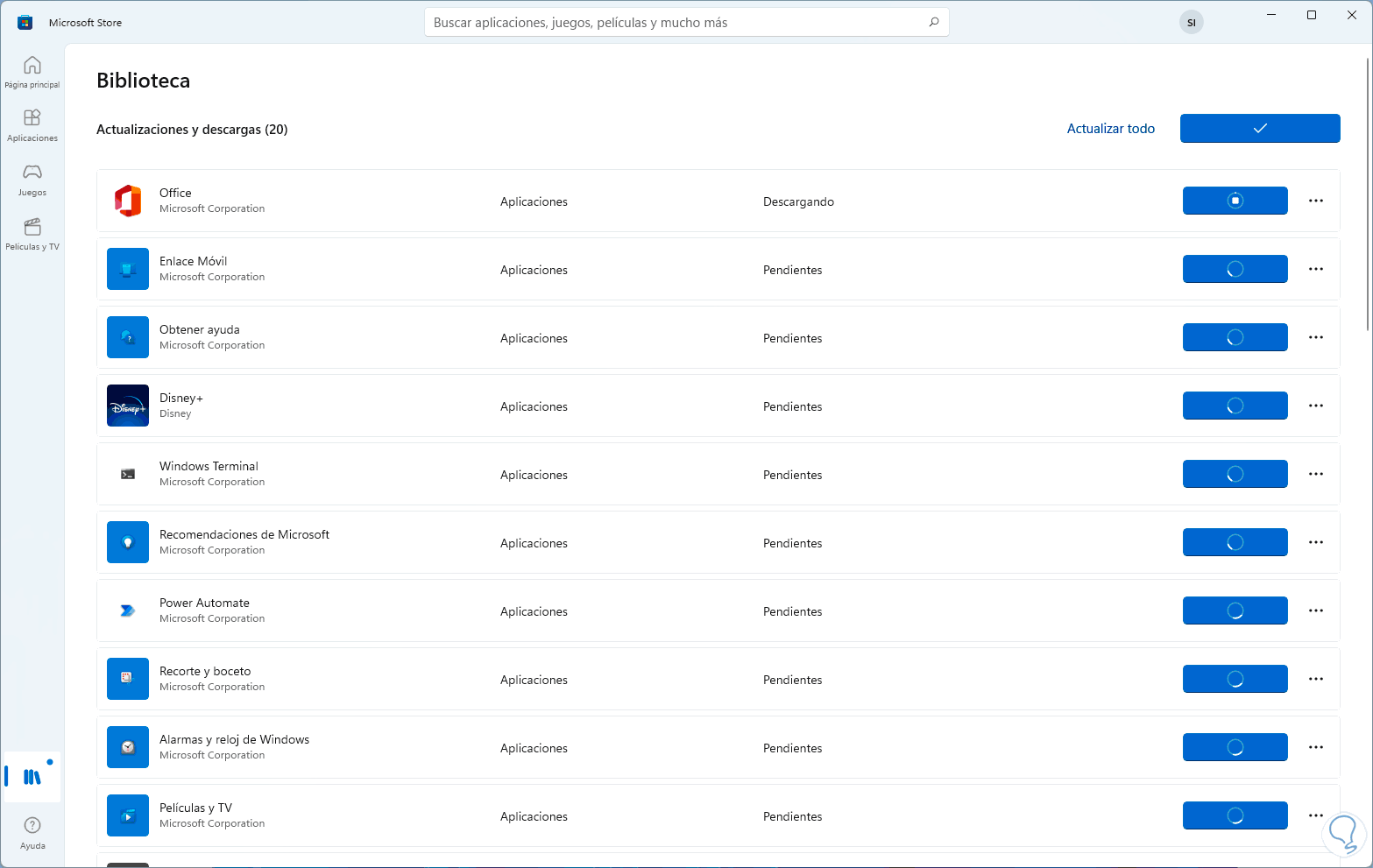This screenshot has height=868, width=1373.
Task: Expand more options for Power Automate
Action: (1315, 610)
